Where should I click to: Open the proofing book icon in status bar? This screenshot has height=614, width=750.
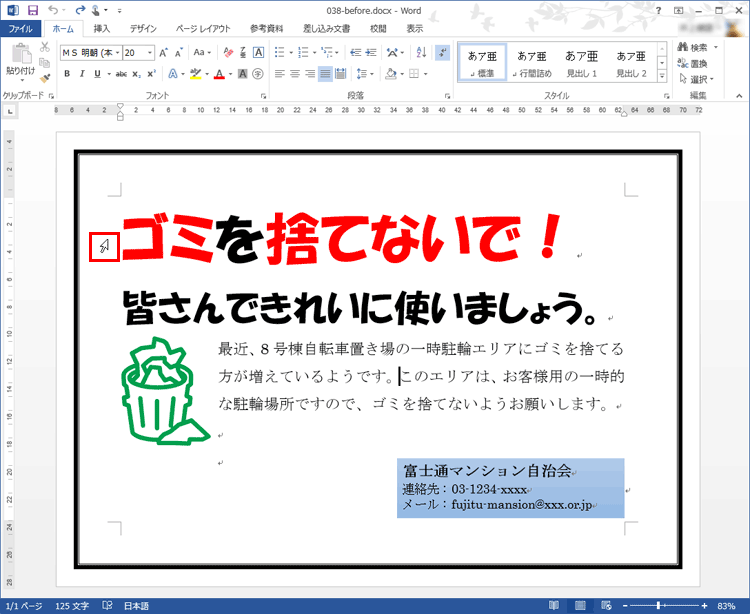(x=108, y=606)
